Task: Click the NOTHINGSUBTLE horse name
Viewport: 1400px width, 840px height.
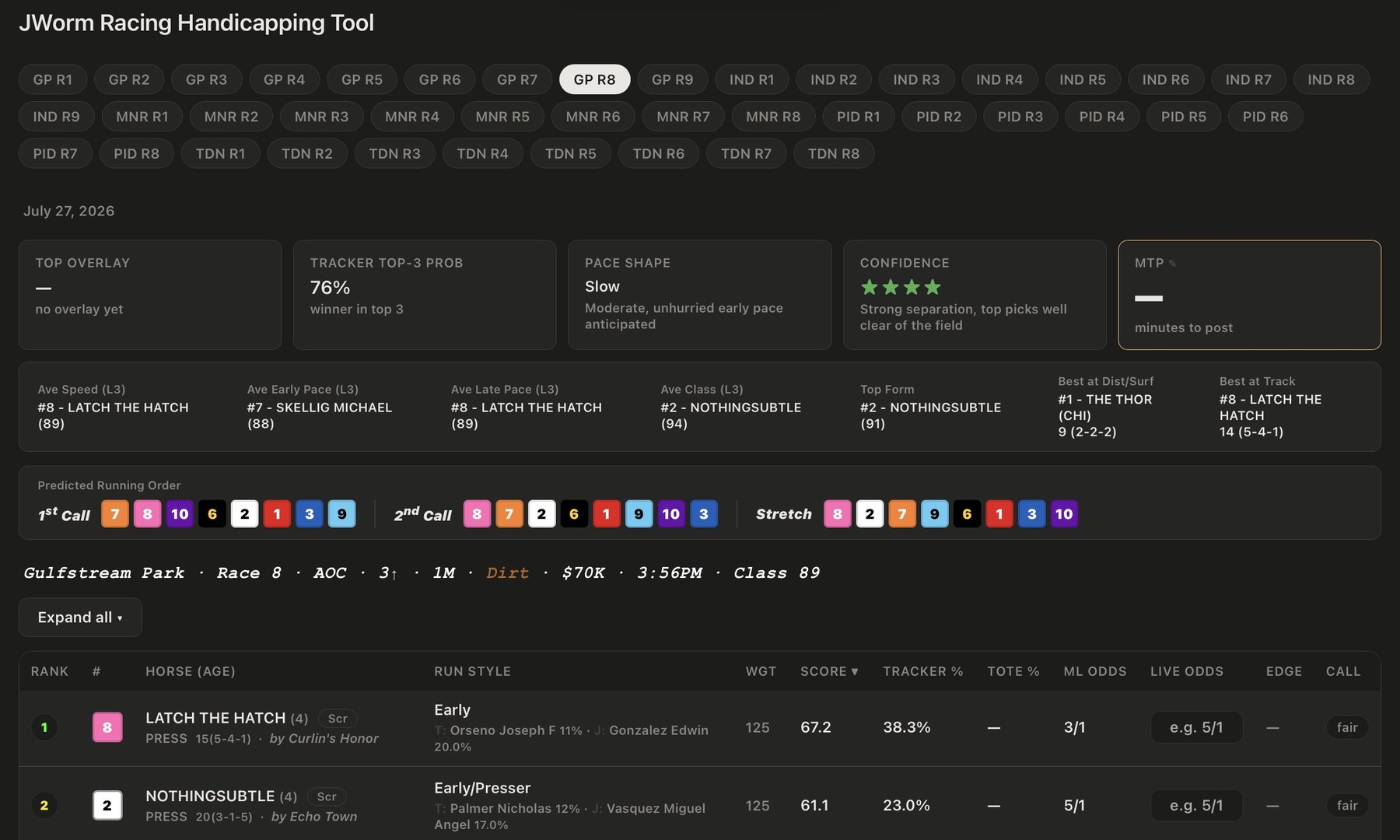Action: click(x=210, y=796)
